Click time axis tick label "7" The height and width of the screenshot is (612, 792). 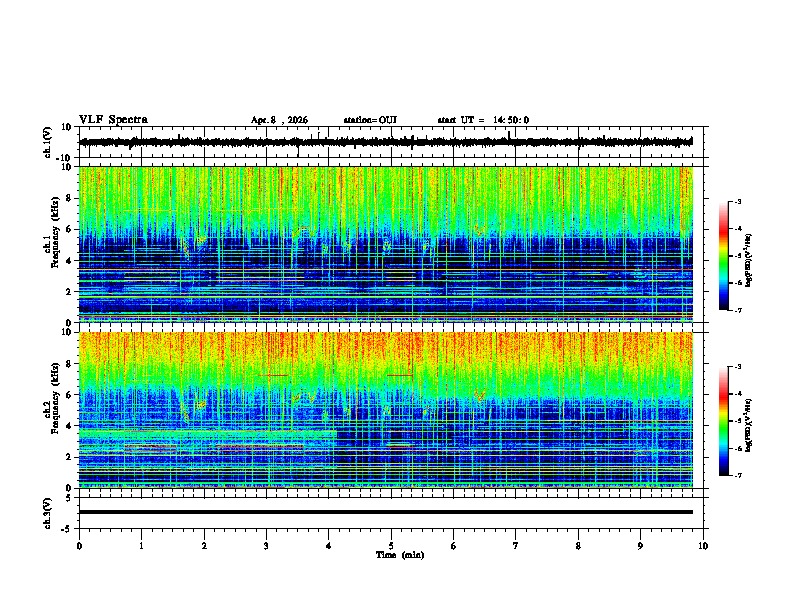(x=516, y=546)
